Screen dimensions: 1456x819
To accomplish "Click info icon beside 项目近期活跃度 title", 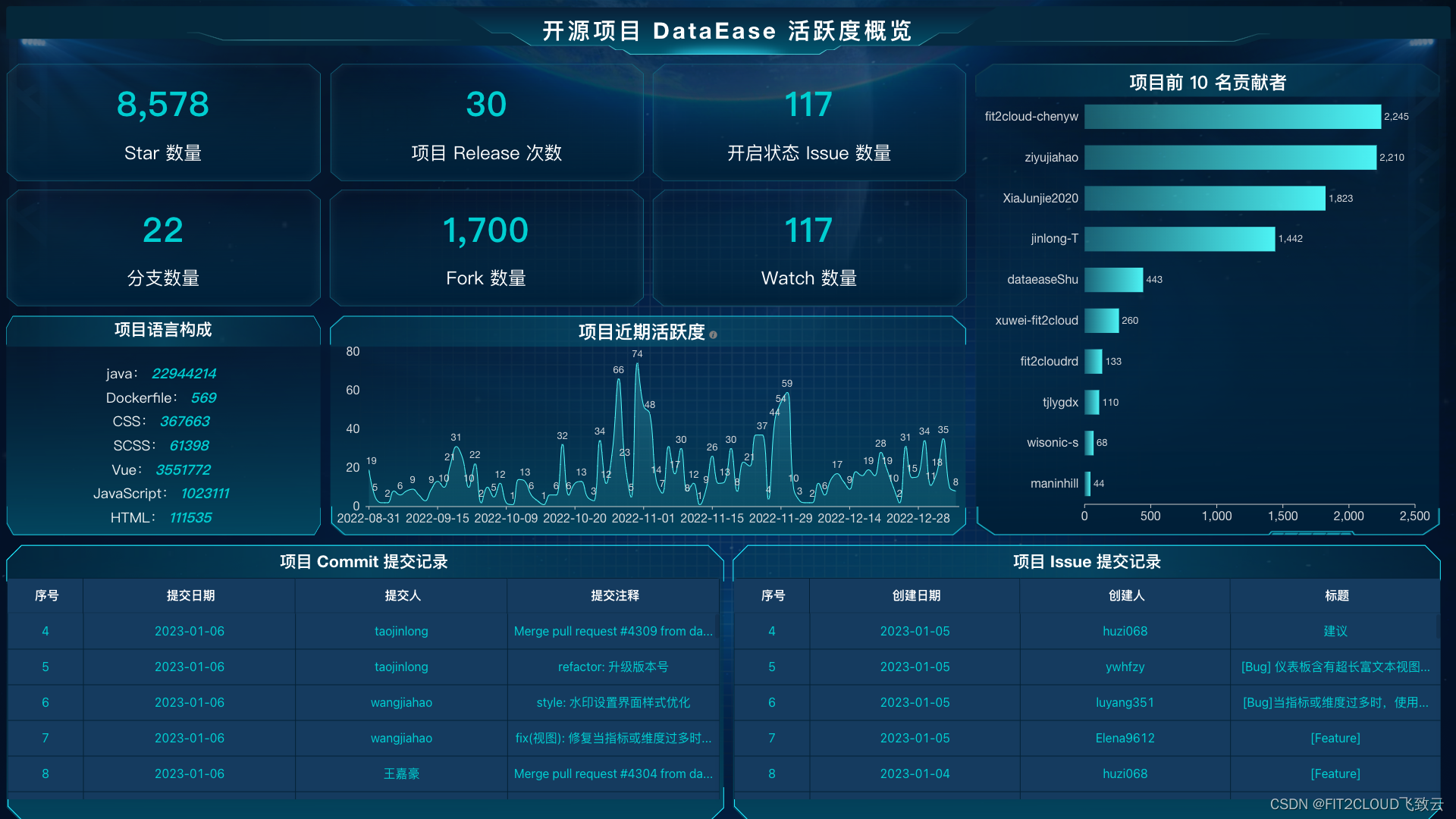I will pos(713,334).
